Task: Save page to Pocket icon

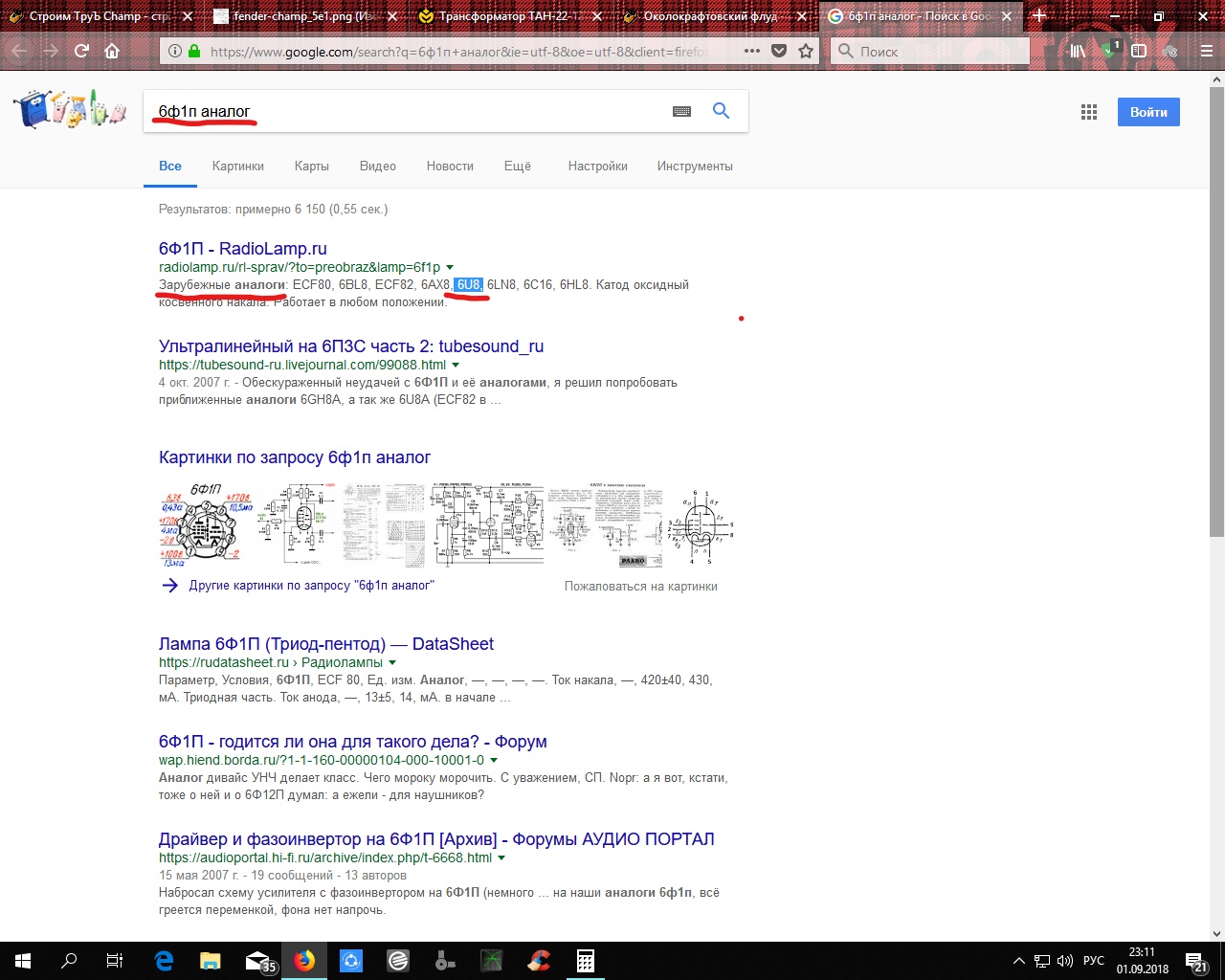Action: pyautogui.click(x=779, y=52)
